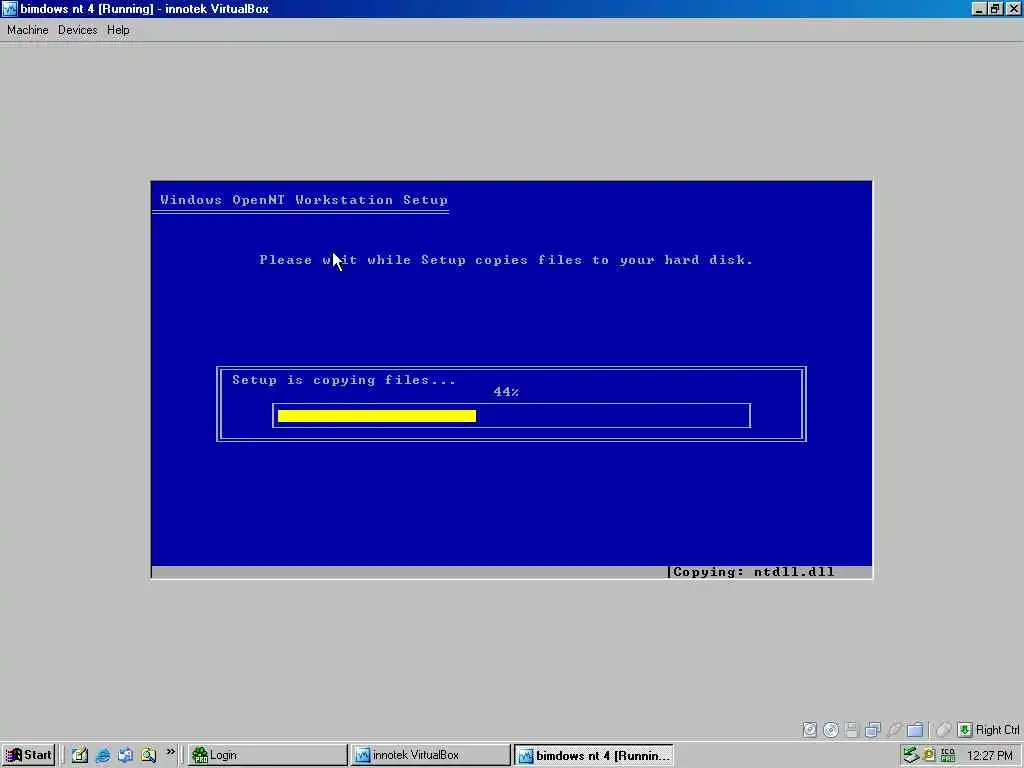Image resolution: width=1024 pixels, height=768 pixels.
Task: Close the bimdows nt 4 VM window
Action: click(1013, 8)
